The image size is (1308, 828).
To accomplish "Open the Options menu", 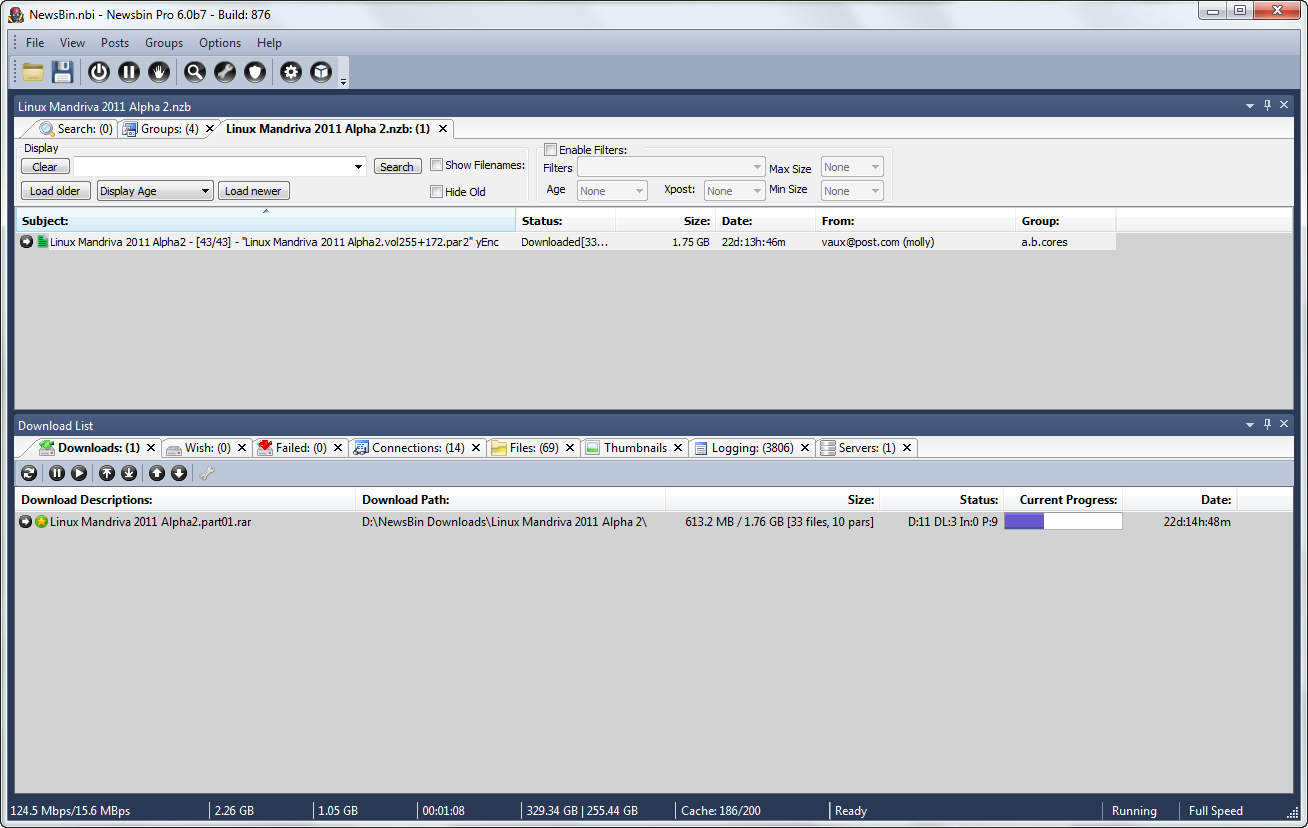I will [x=220, y=43].
